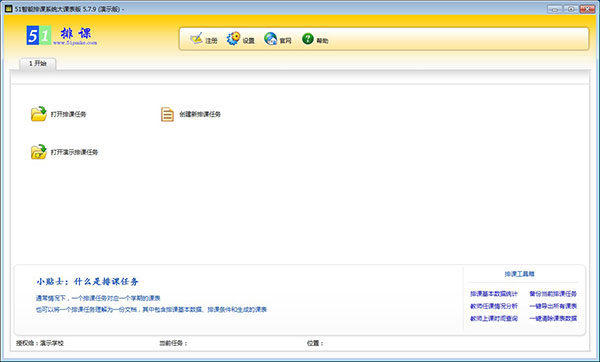Click the 当前任务 status bar entry
The height and width of the screenshot is (362, 600).
tap(173, 343)
